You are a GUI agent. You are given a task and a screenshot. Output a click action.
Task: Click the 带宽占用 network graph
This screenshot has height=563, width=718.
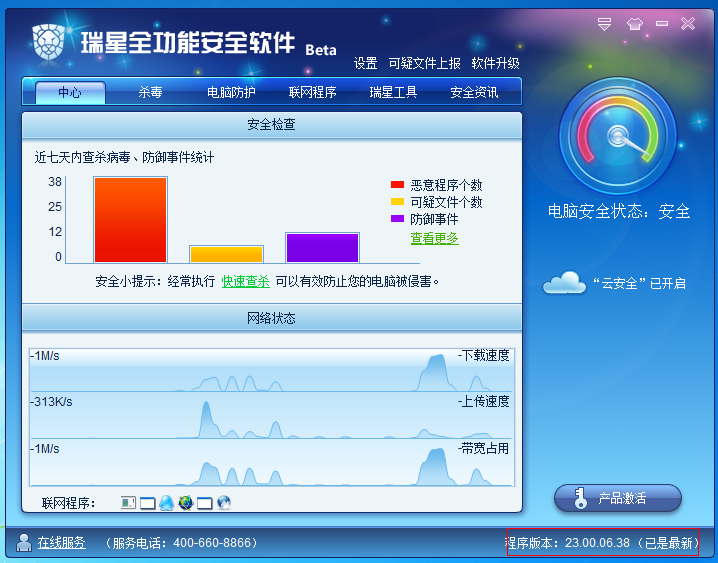coord(272,463)
